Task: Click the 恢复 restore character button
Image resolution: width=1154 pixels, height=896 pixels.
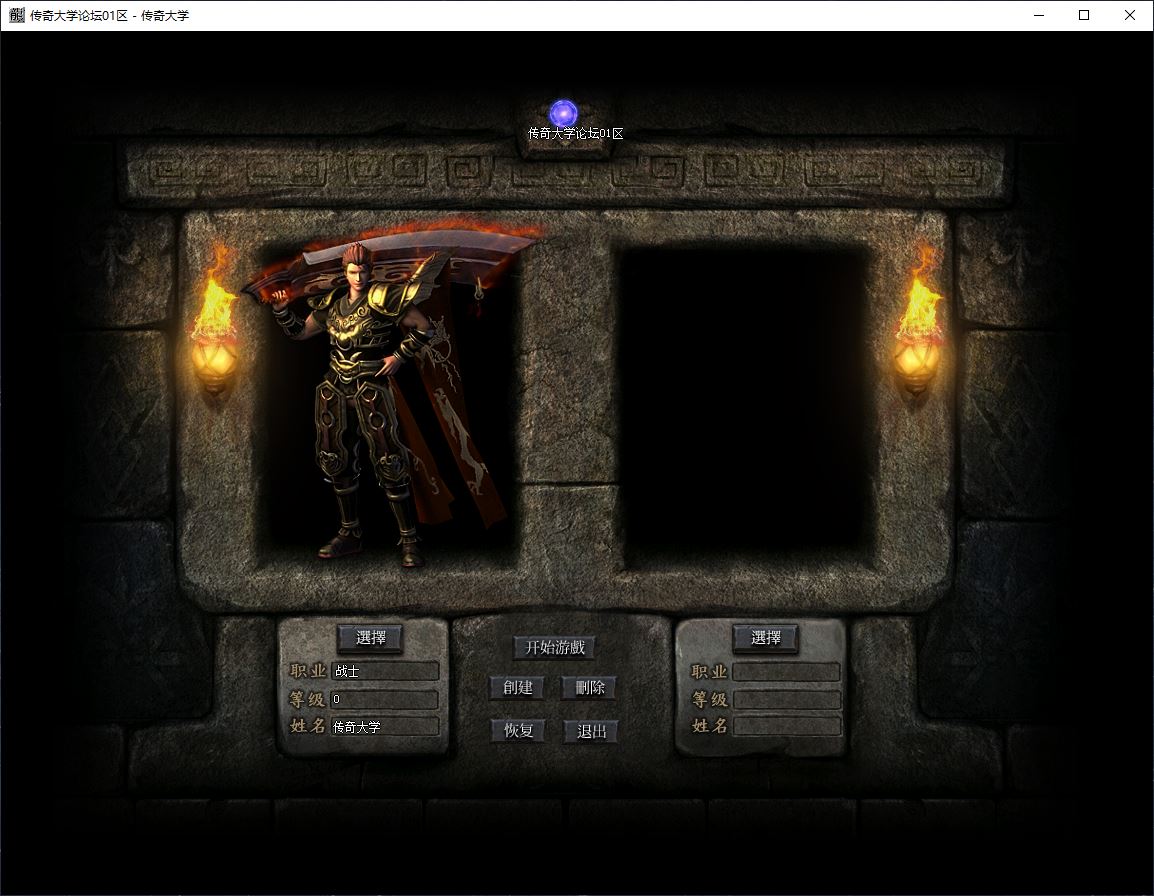Action: pos(518,730)
